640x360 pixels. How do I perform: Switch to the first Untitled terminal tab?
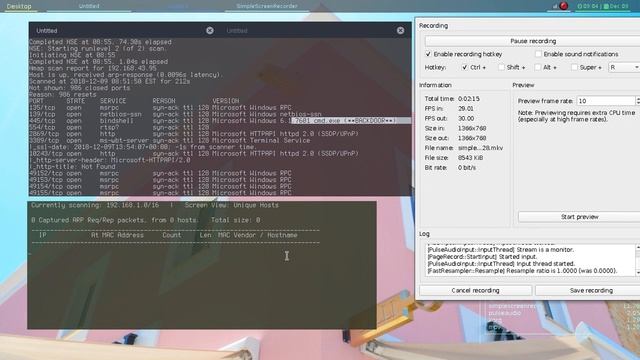(x=47, y=31)
